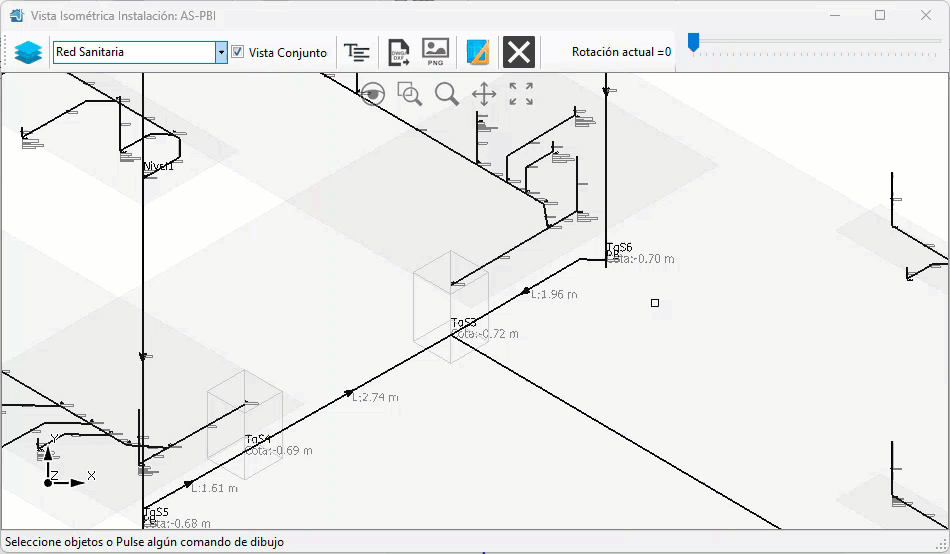
Task: Close view with black X button
Action: [x=519, y=52]
